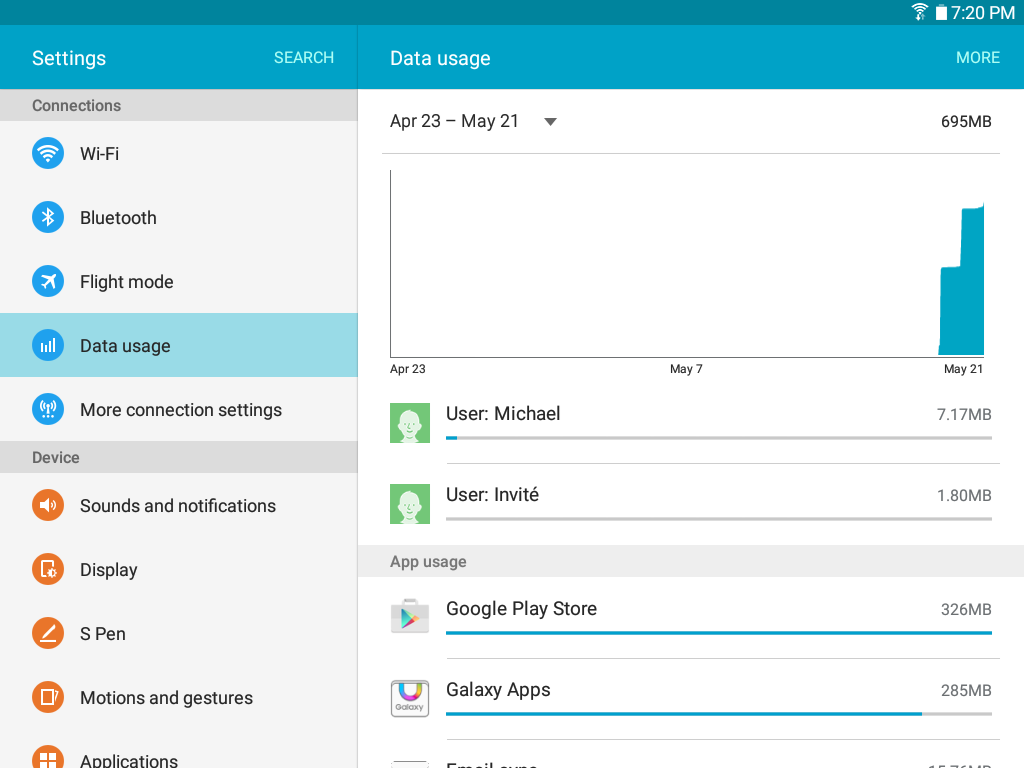Viewport: 1024px width, 768px height.
Task: Open the Apr 23 – May 21 cycle dropdown
Action: [x=473, y=121]
